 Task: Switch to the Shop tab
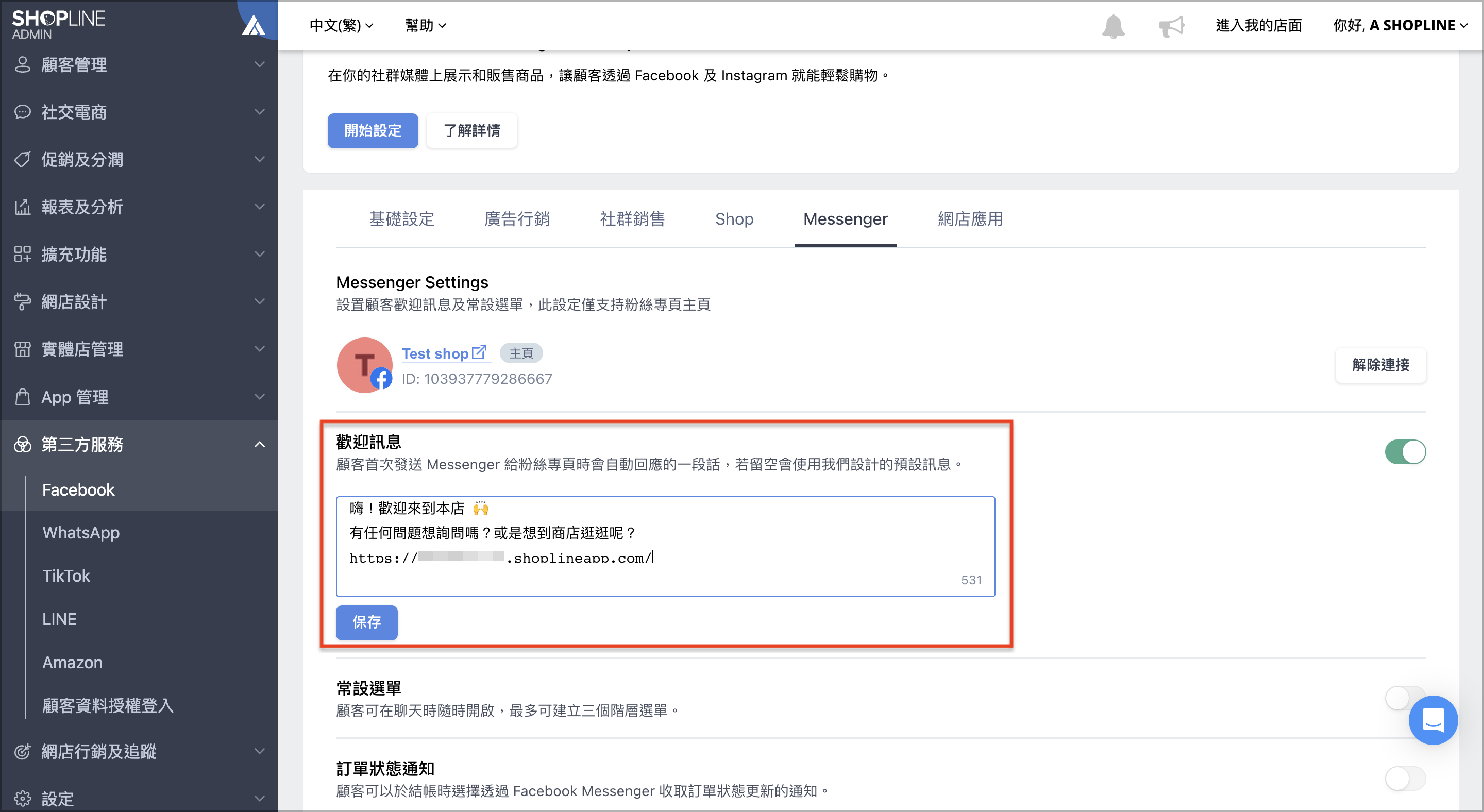click(734, 219)
